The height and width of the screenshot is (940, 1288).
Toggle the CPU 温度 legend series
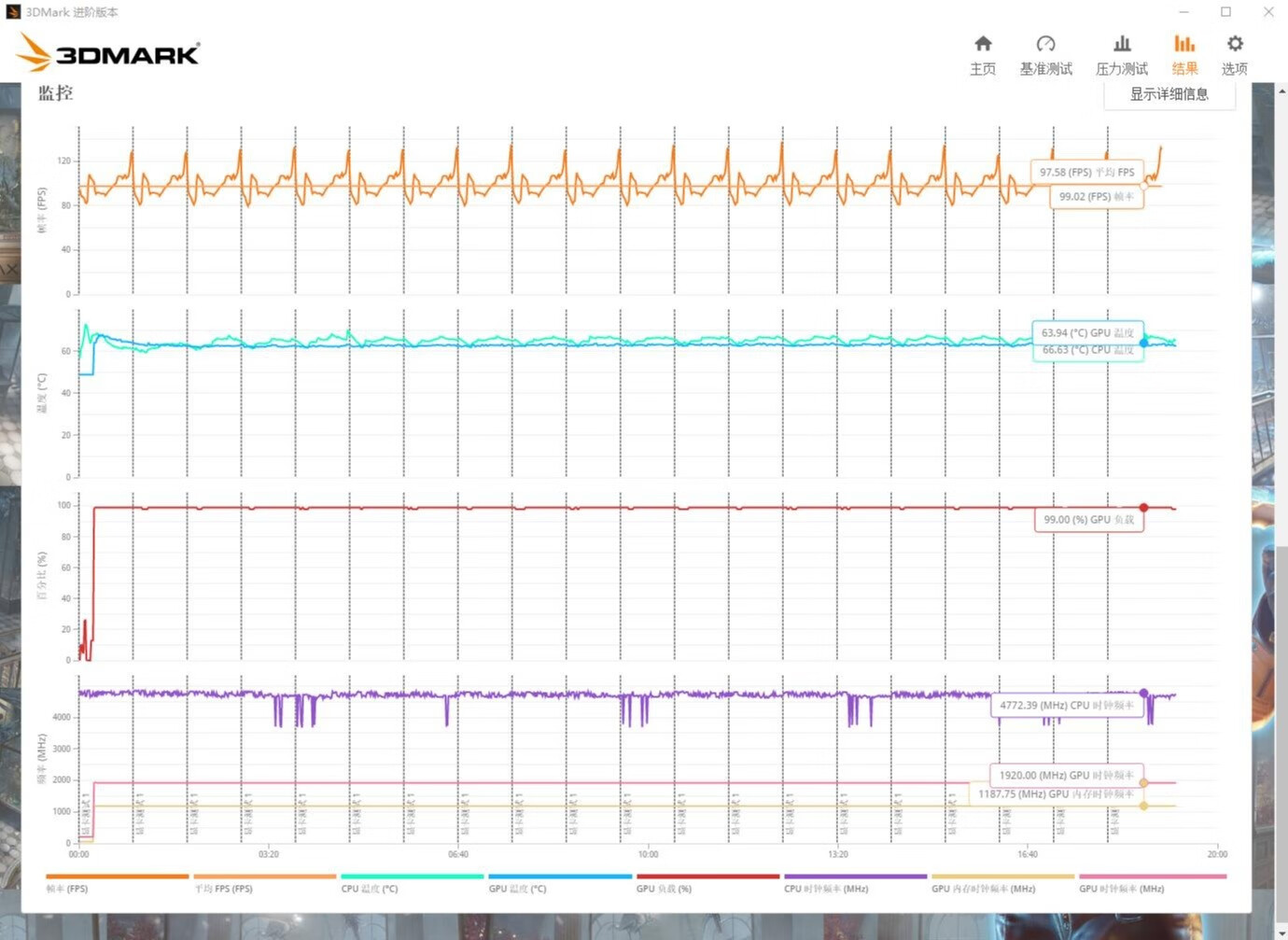412,882
